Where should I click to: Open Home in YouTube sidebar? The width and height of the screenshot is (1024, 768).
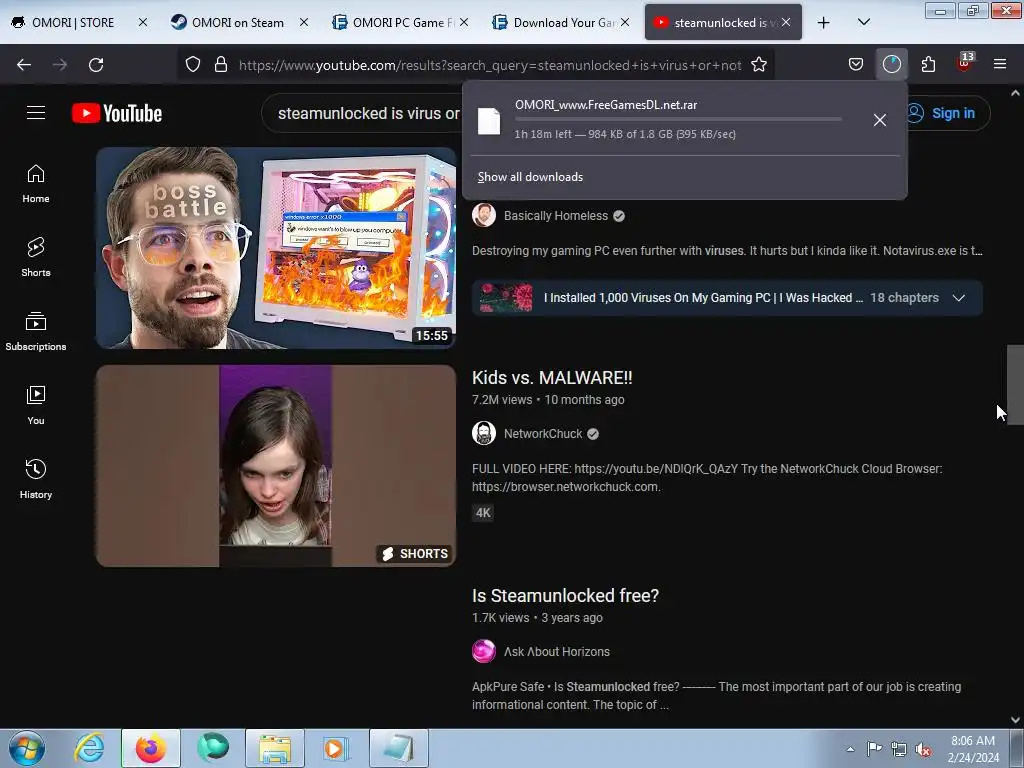tap(36, 184)
